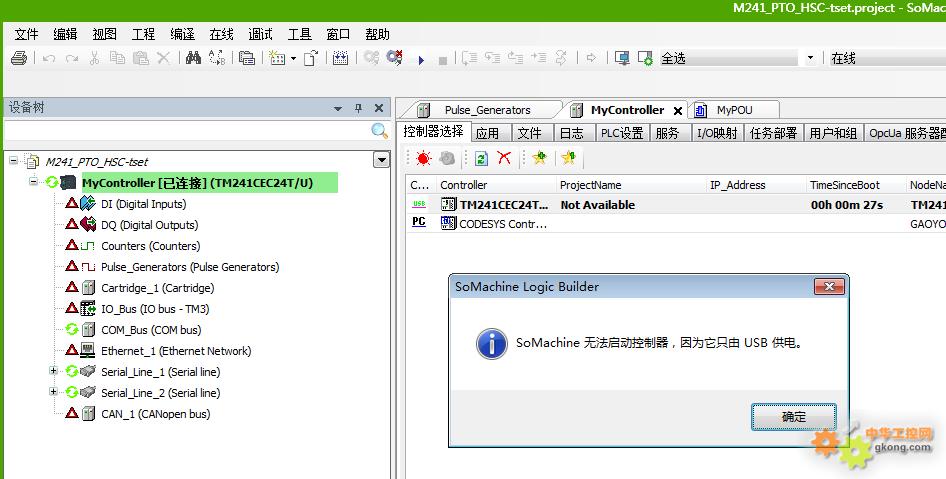Image resolution: width=946 pixels, height=479 pixels.
Task: Open the 全选 combo box dropdown arrow
Action: coord(810,59)
